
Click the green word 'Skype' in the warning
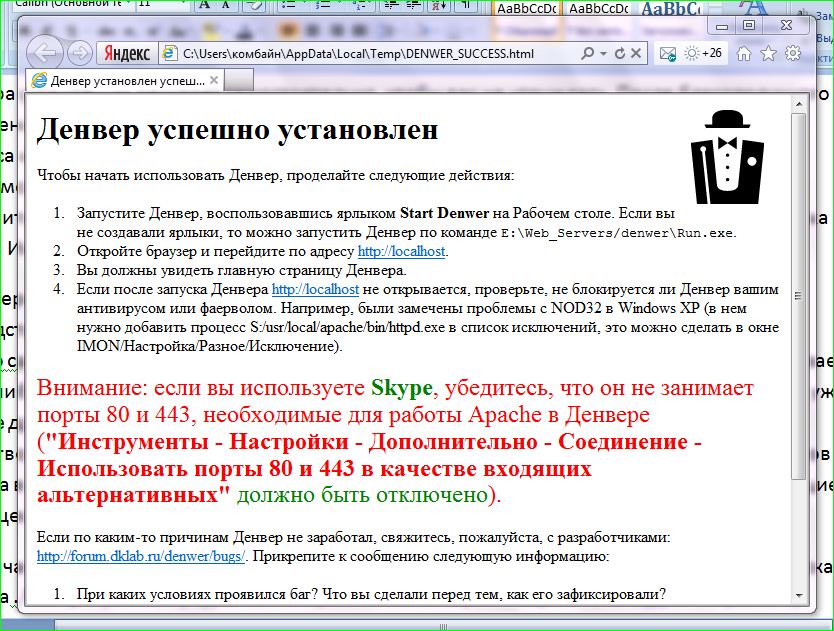tap(402, 388)
